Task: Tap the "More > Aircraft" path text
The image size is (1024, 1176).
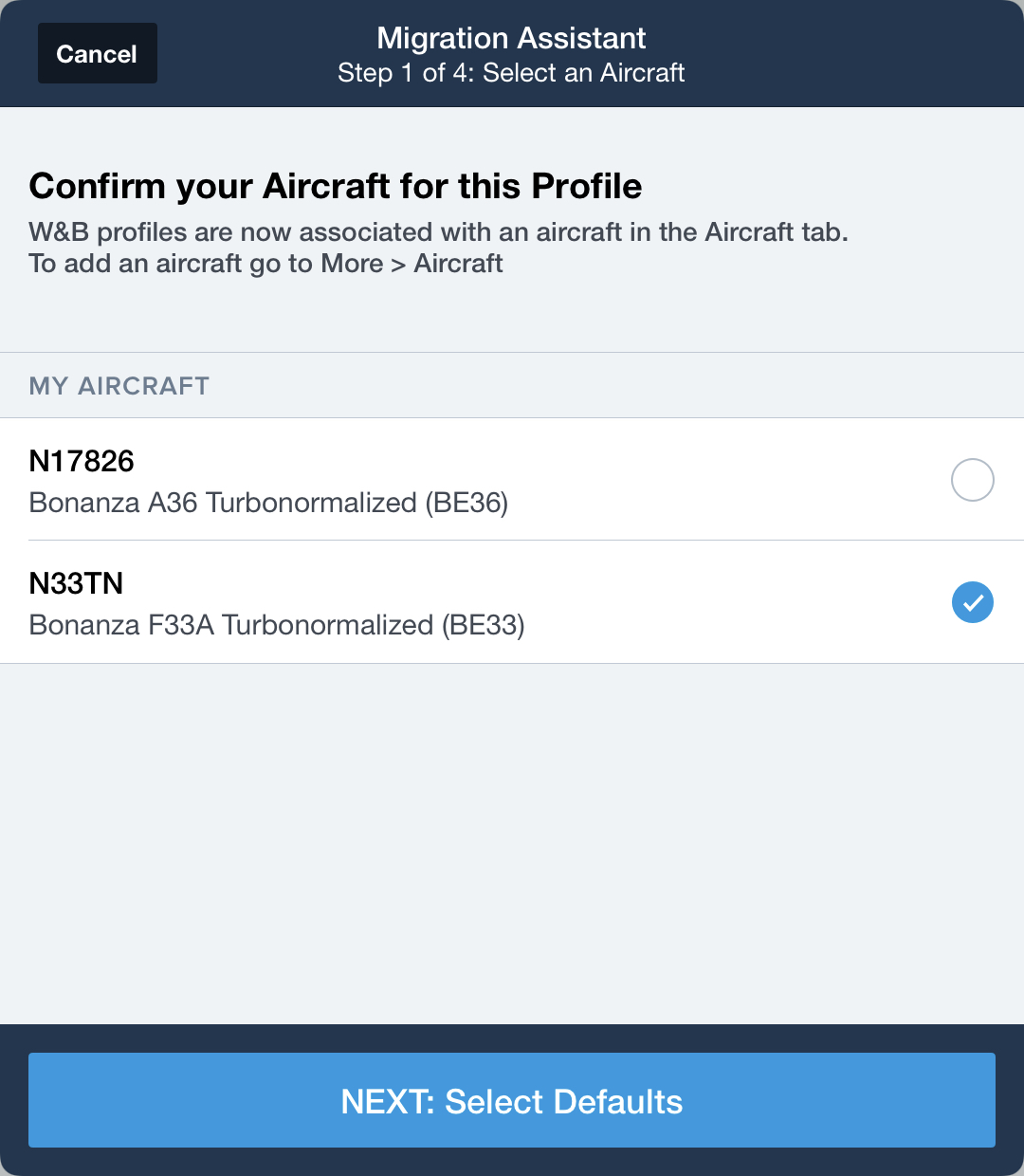Action: 411,264
